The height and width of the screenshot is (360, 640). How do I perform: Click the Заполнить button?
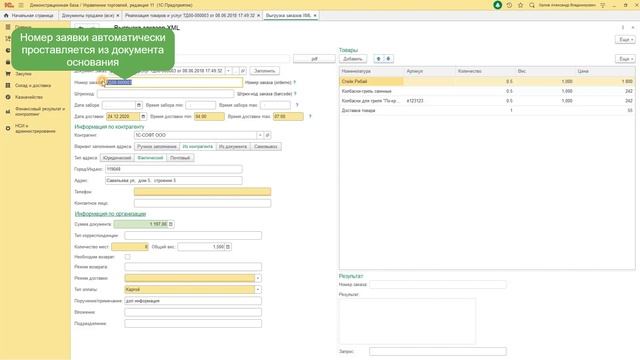pos(264,71)
